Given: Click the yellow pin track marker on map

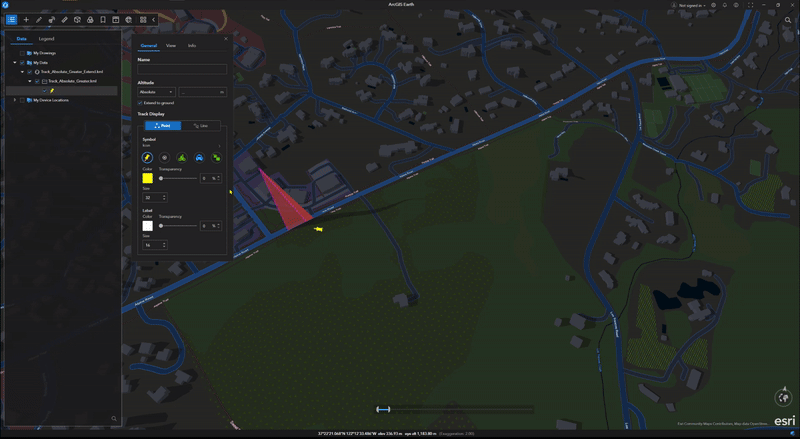Looking at the screenshot, I should [318, 229].
